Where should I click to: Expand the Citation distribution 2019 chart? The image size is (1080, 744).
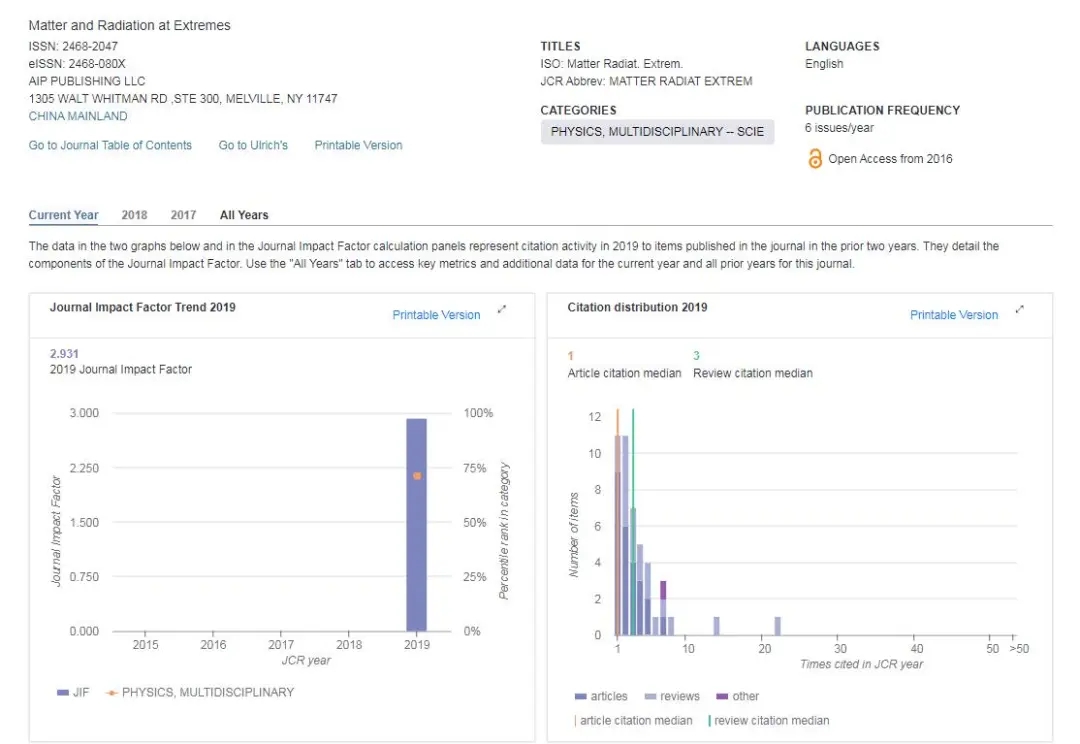[1019, 310]
